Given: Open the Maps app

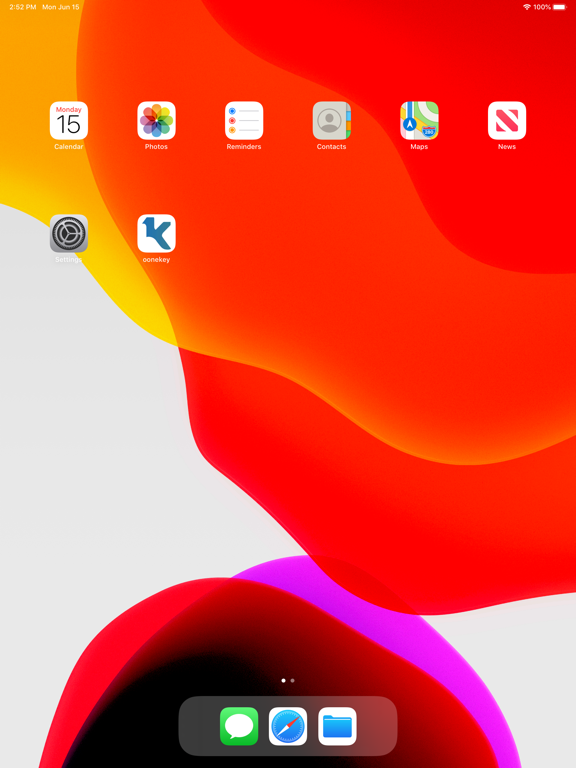Looking at the screenshot, I should (x=419, y=120).
